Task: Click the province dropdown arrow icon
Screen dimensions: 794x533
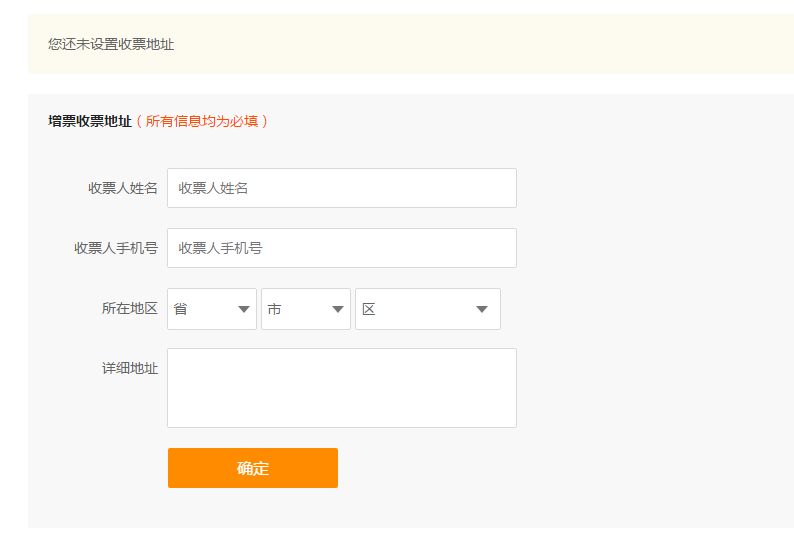Action: [244, 310]
